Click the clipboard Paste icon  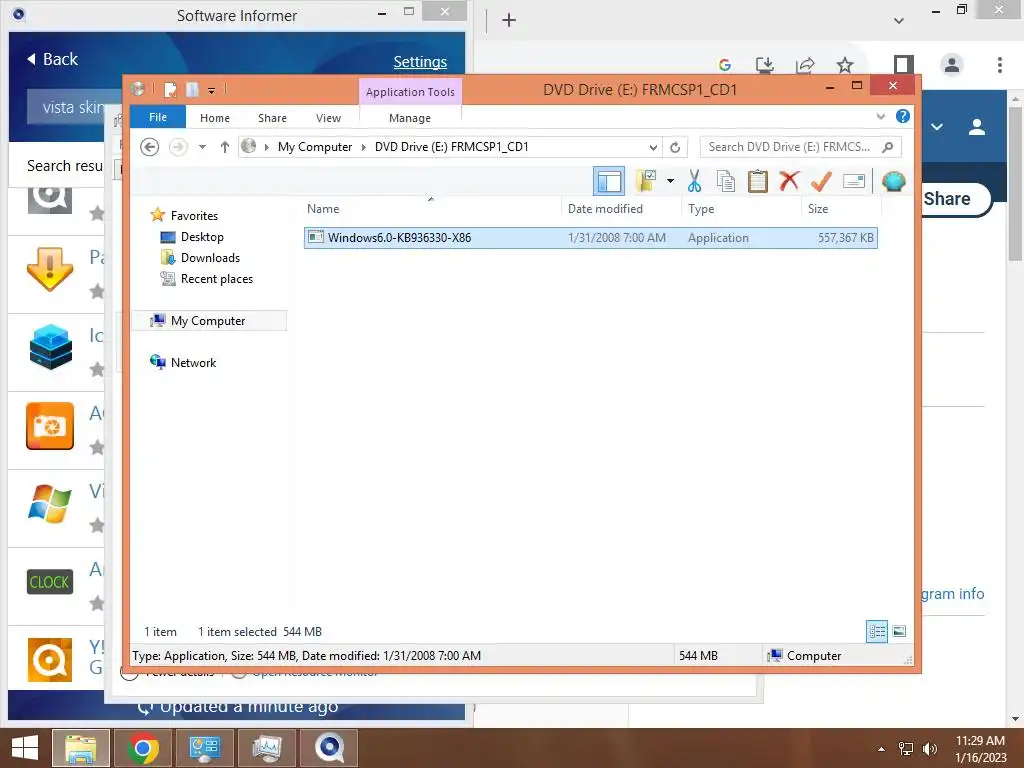pyautogui.click(x=758, y=181)
